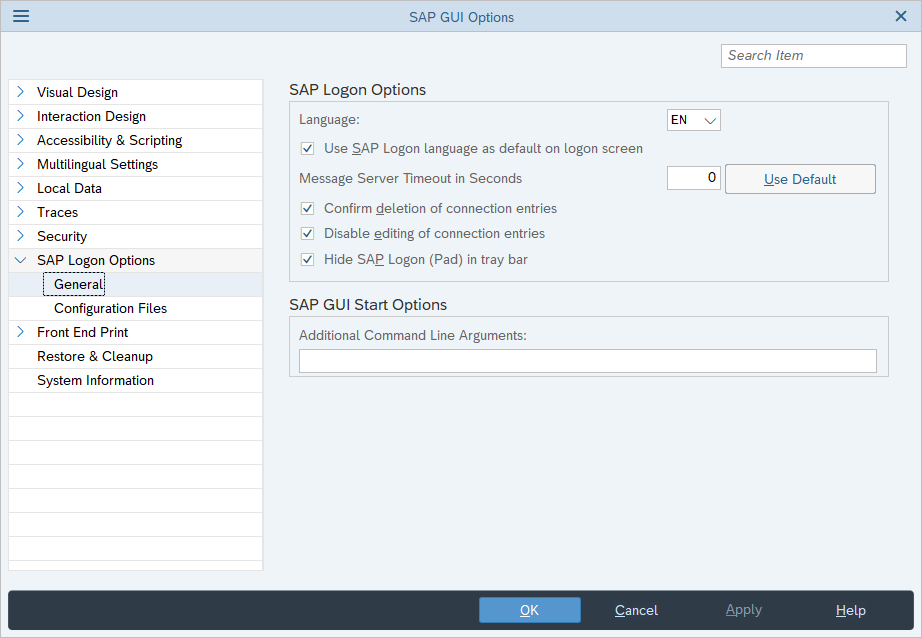
Task: Open Configuration Files tree item
Action: [111, 309]
